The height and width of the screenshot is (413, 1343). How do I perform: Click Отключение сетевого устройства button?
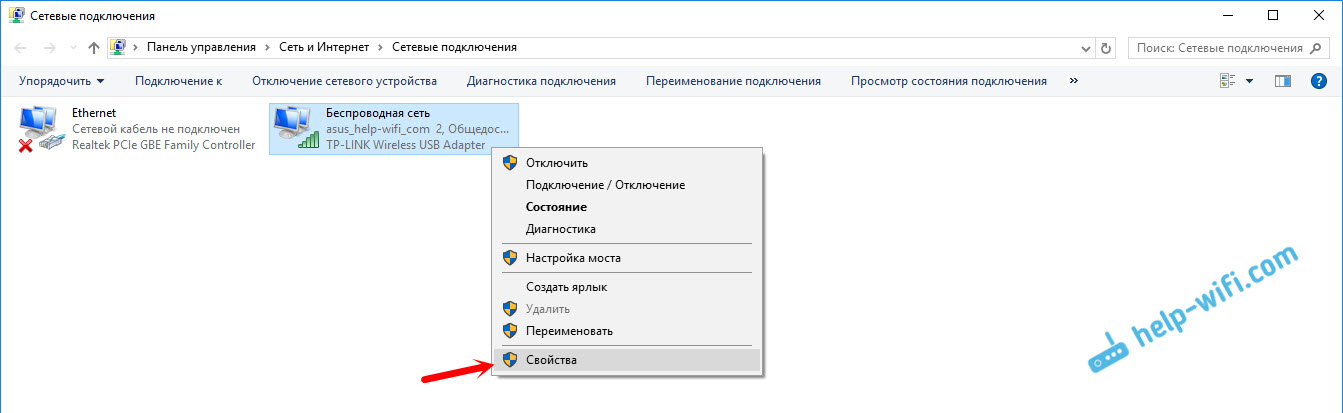344,81
